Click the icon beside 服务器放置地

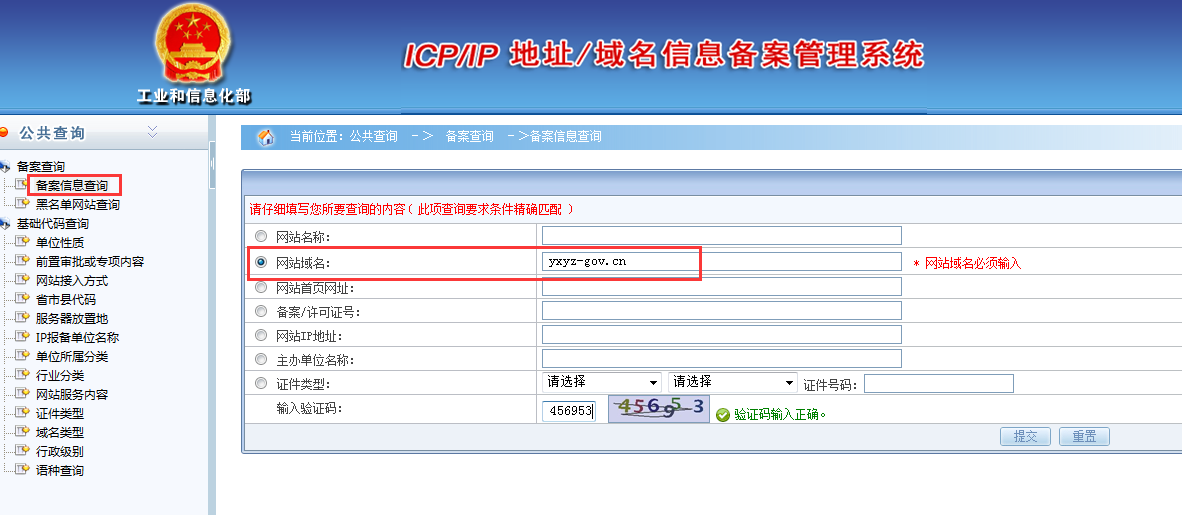click(22, 318)
